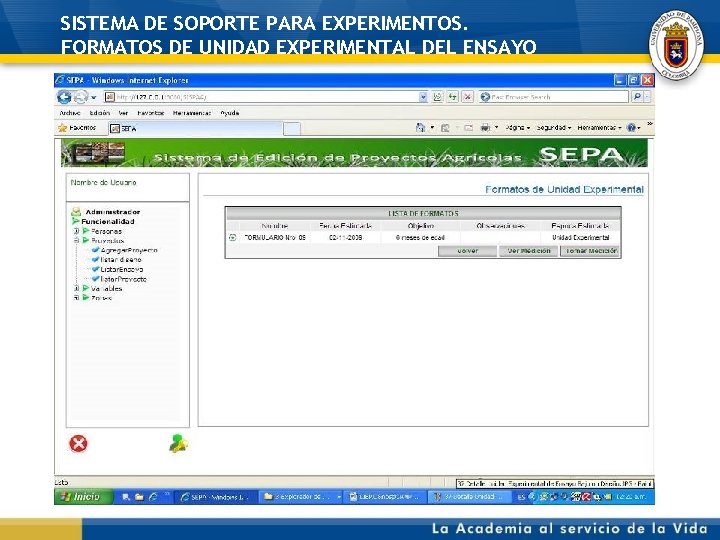Click the magnifier search button
The image size is (720, 540).
coord(637,97)
